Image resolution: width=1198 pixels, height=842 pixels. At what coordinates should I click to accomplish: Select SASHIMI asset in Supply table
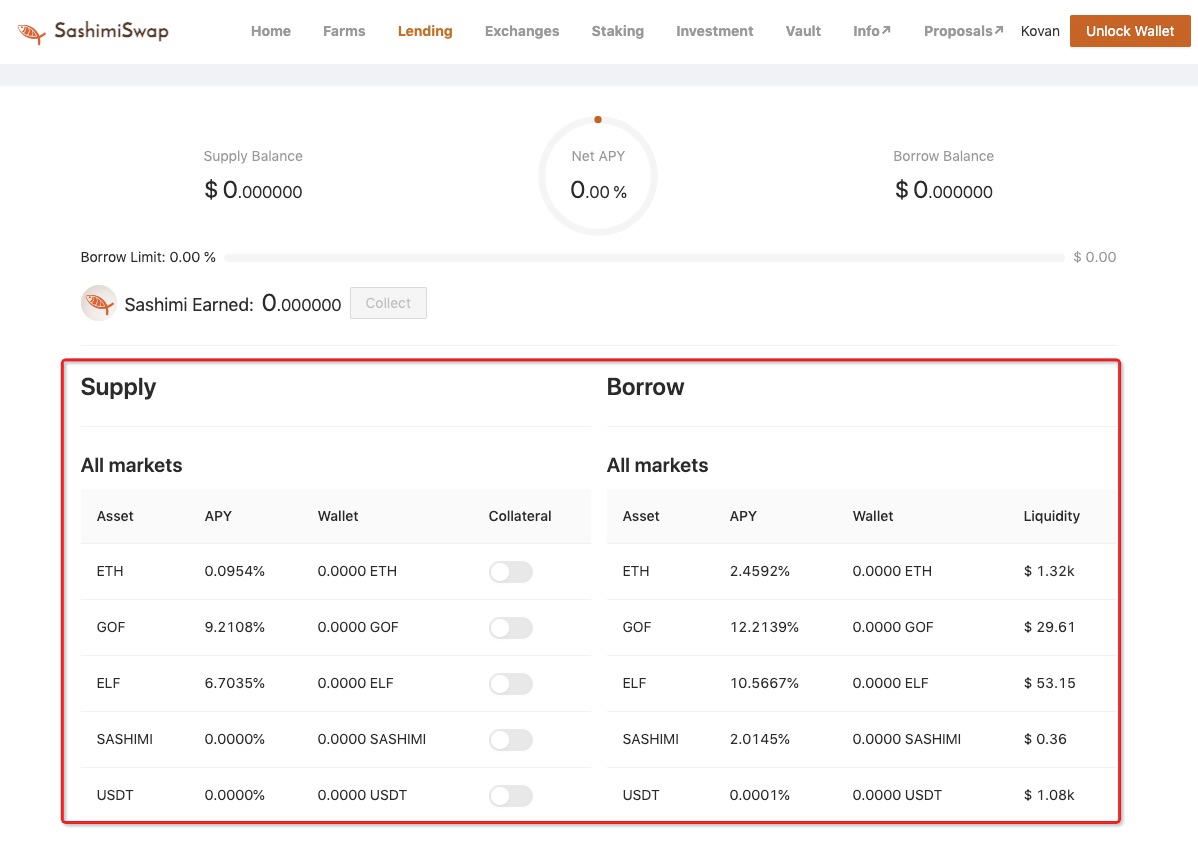point(125,739)
